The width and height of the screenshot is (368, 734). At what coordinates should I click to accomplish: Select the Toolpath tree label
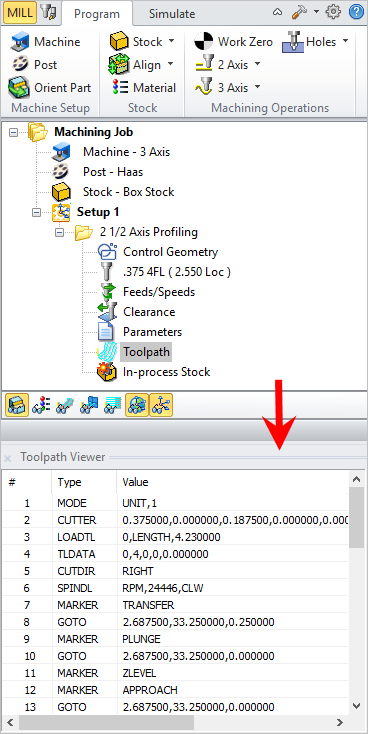[x=146, y=352]
